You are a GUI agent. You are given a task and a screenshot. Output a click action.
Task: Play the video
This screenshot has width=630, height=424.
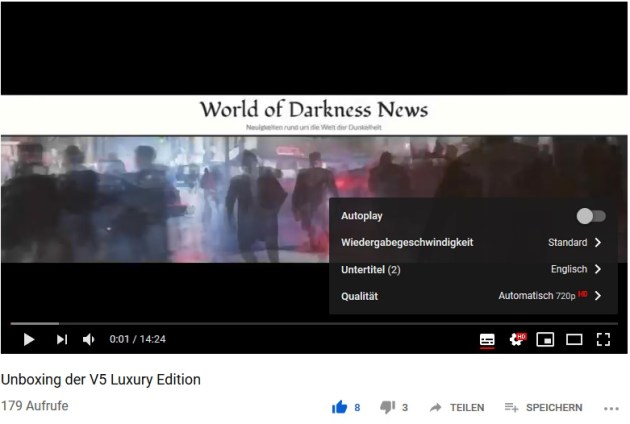(x=29, y=340)
